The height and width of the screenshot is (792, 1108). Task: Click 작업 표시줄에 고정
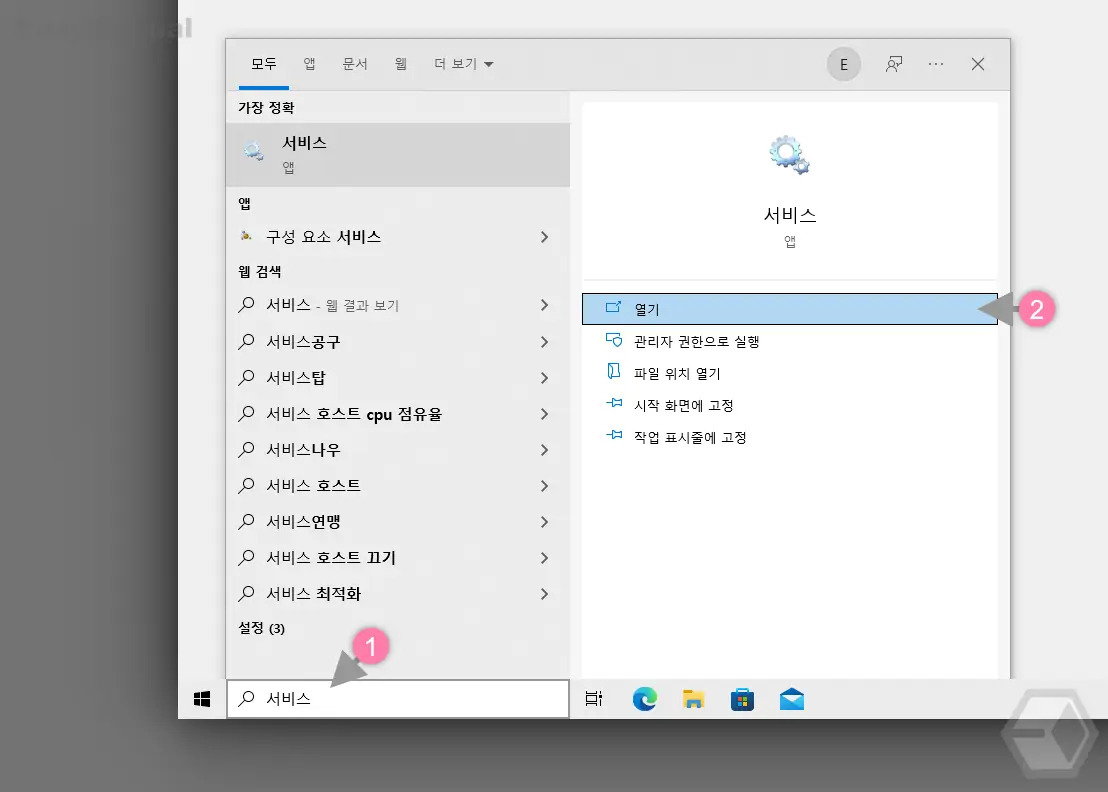(x=789, y=437)
